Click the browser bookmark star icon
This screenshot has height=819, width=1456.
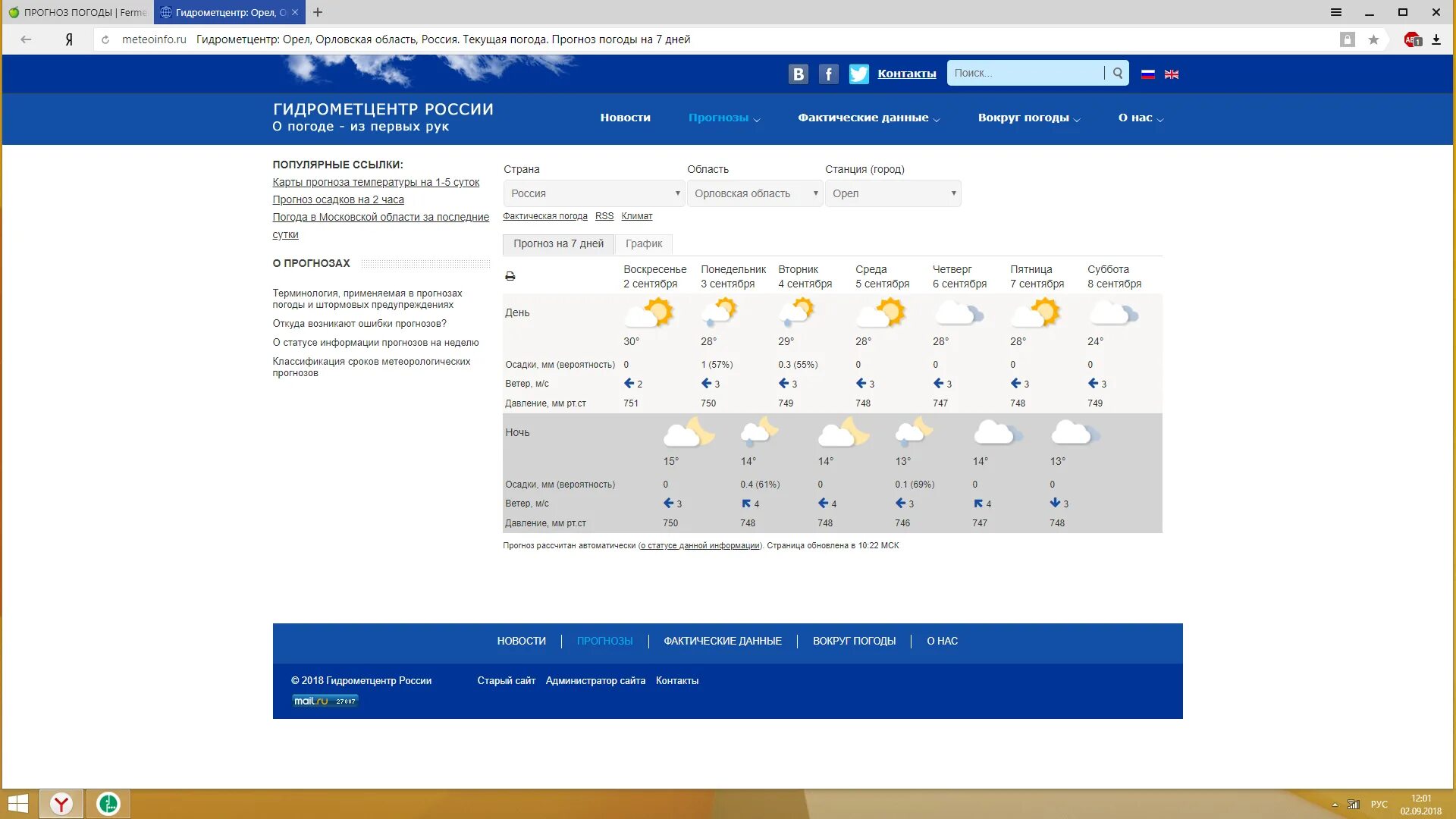[1373, 39]
